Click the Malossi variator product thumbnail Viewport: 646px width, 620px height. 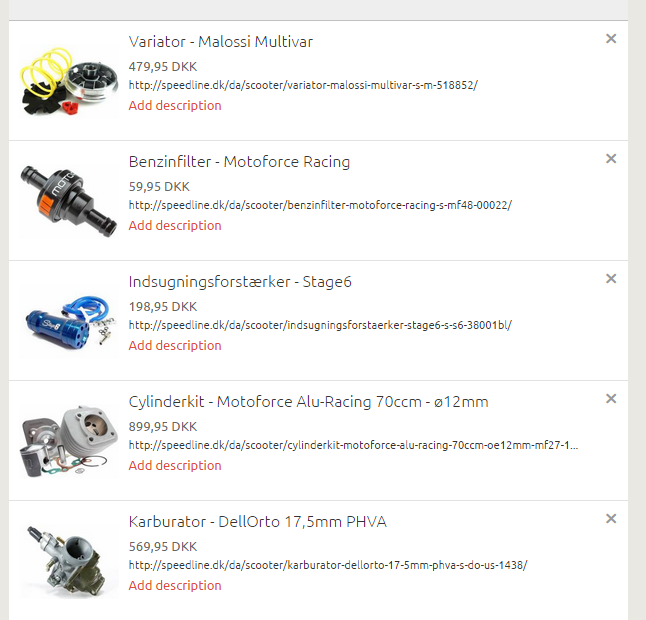pyautogui.click(x=69, y=81)
